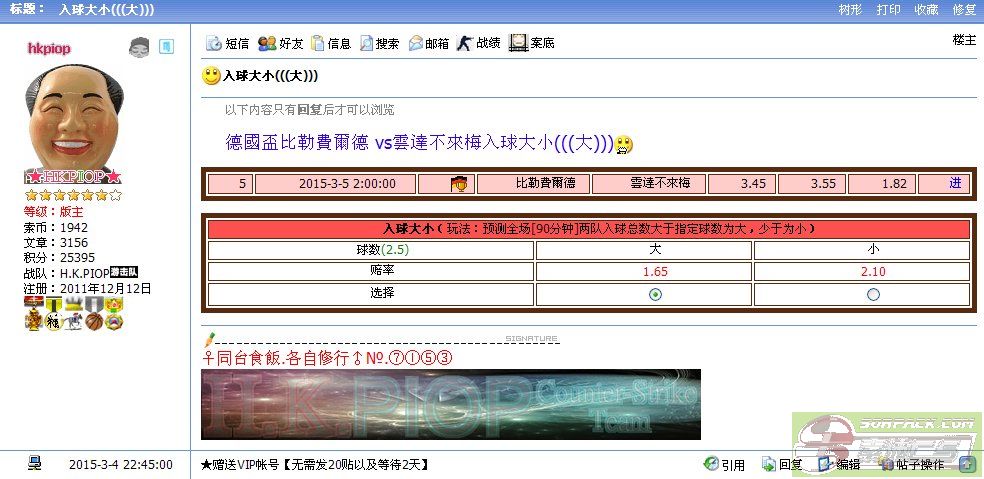Click the 回复 reply button

tap(781, 464)
